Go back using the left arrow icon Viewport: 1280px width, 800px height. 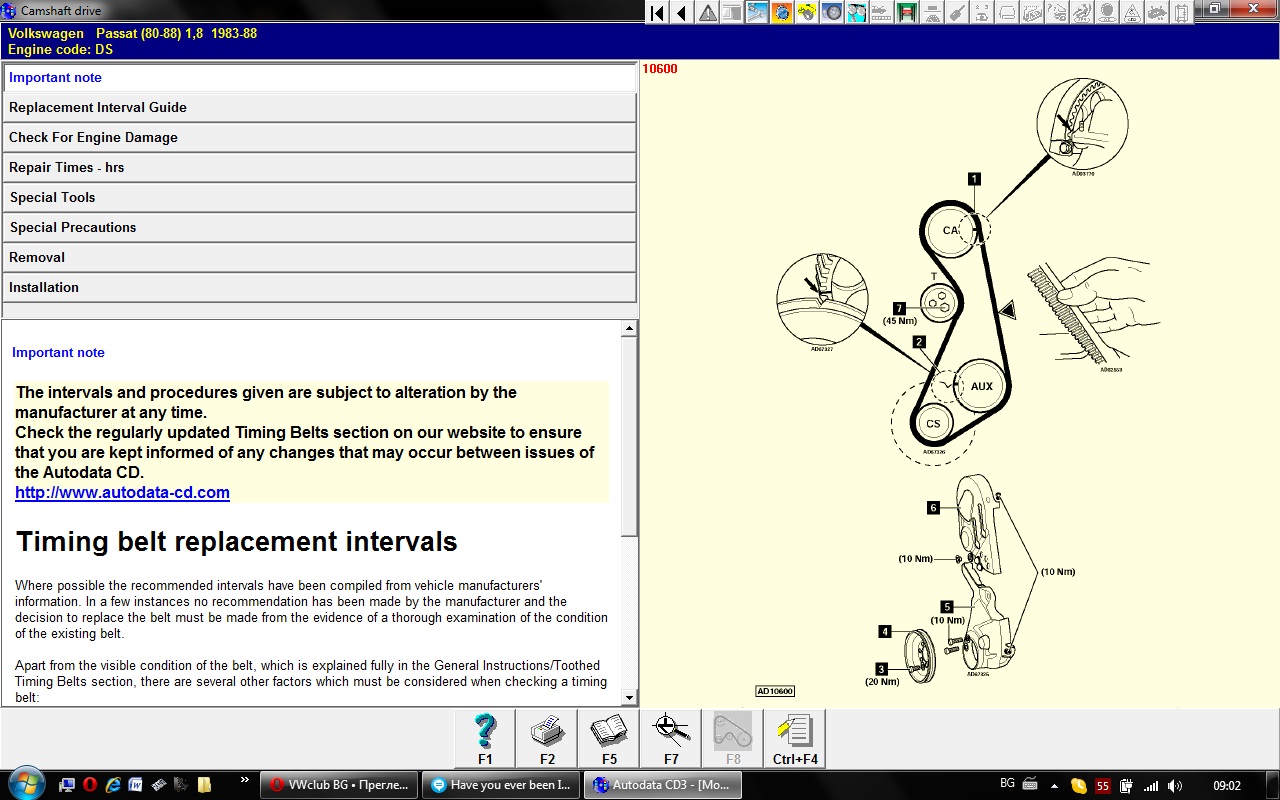pyautogui.click(x=682, y=13)
